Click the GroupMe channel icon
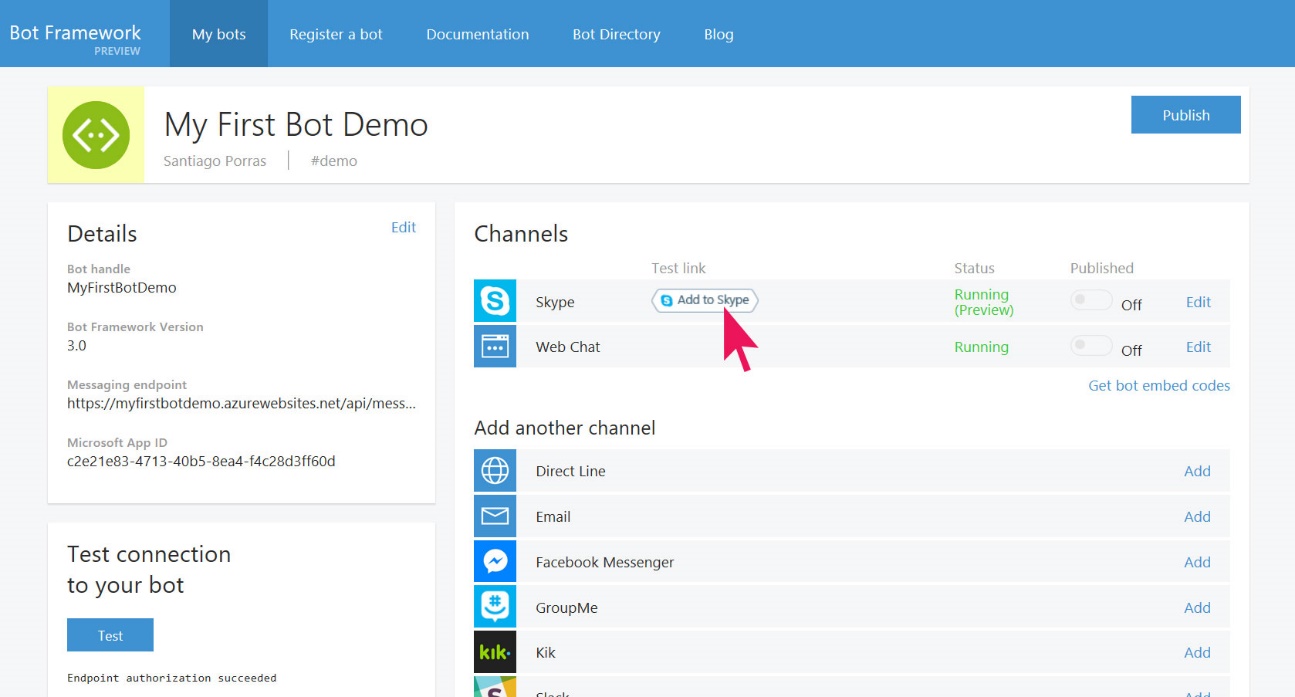The height and width of the screenshot is (697, 1295). tap(495, 607)
